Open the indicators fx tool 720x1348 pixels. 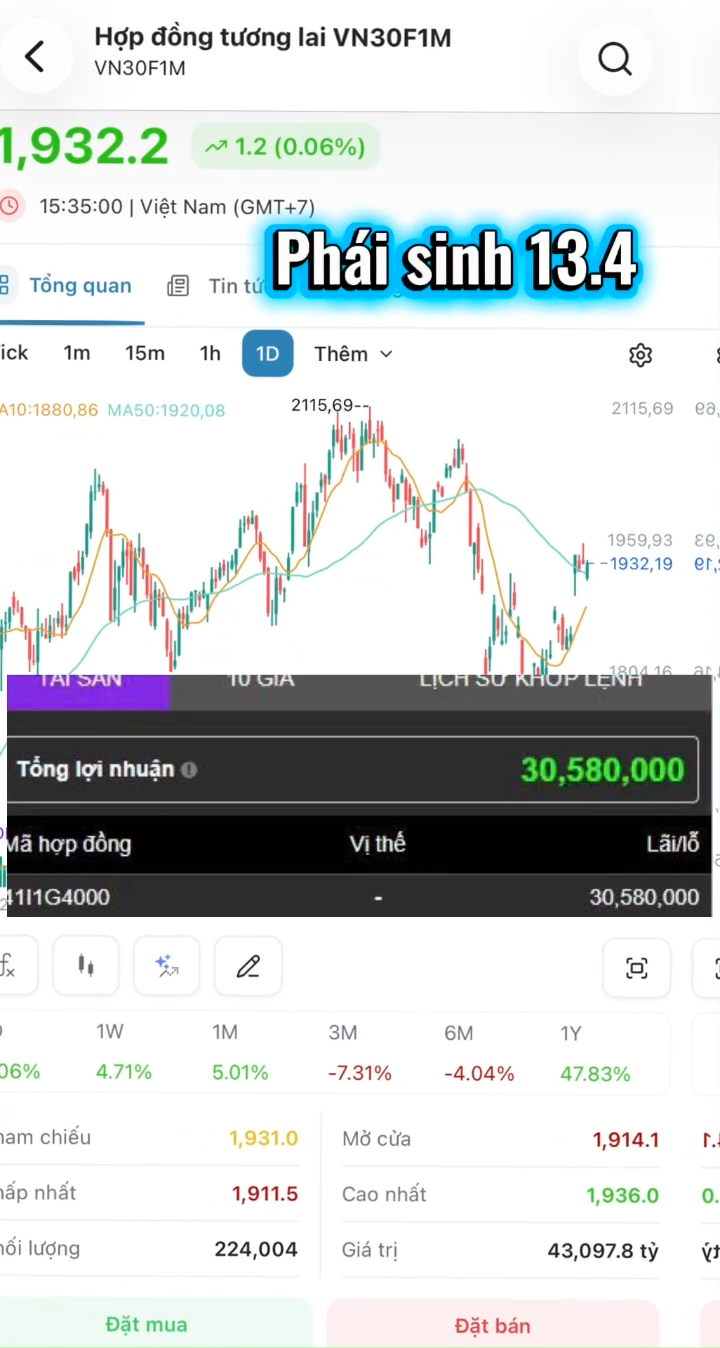click(10, 966)
